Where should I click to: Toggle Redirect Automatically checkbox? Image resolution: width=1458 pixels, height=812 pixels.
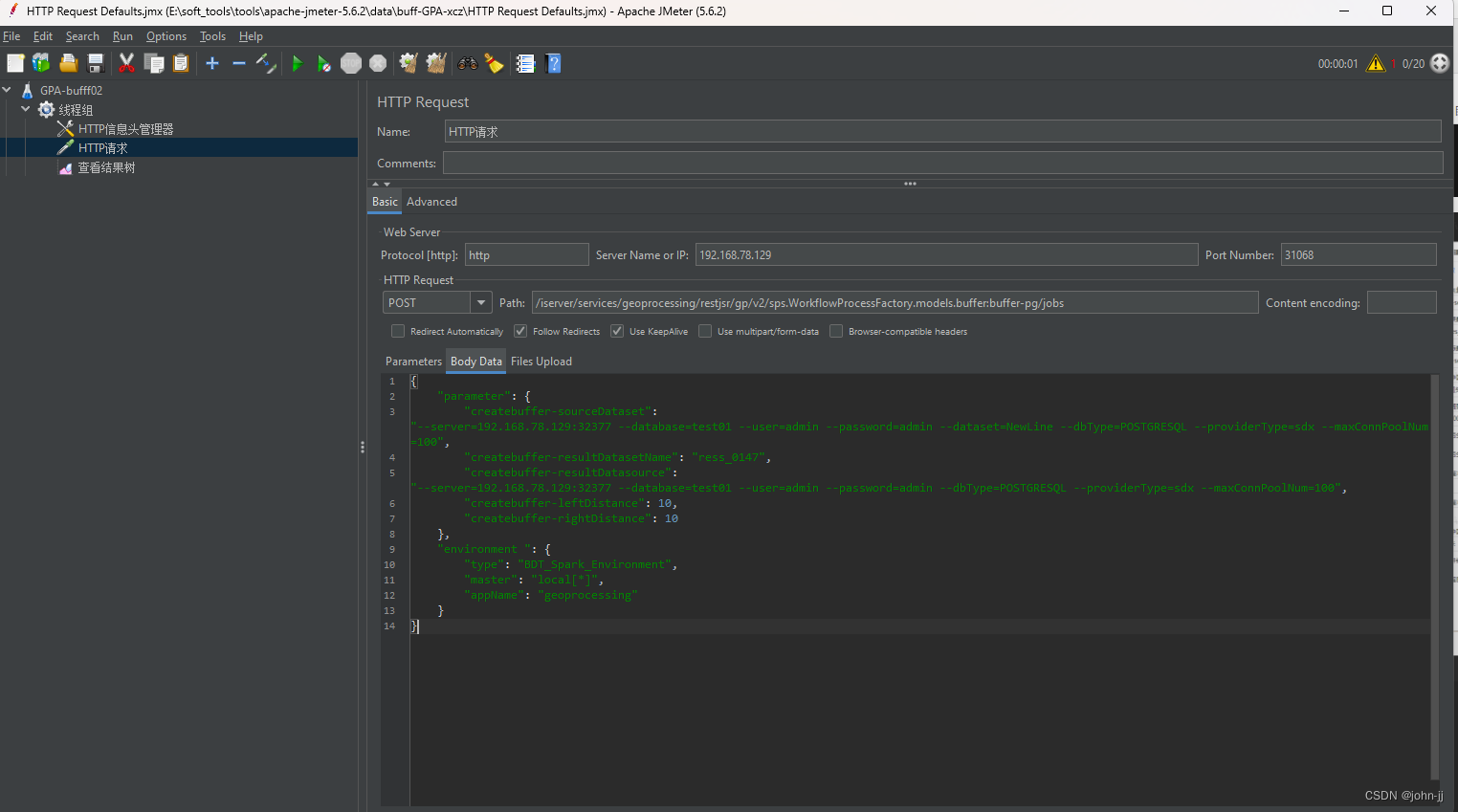[x=398, y=331]
